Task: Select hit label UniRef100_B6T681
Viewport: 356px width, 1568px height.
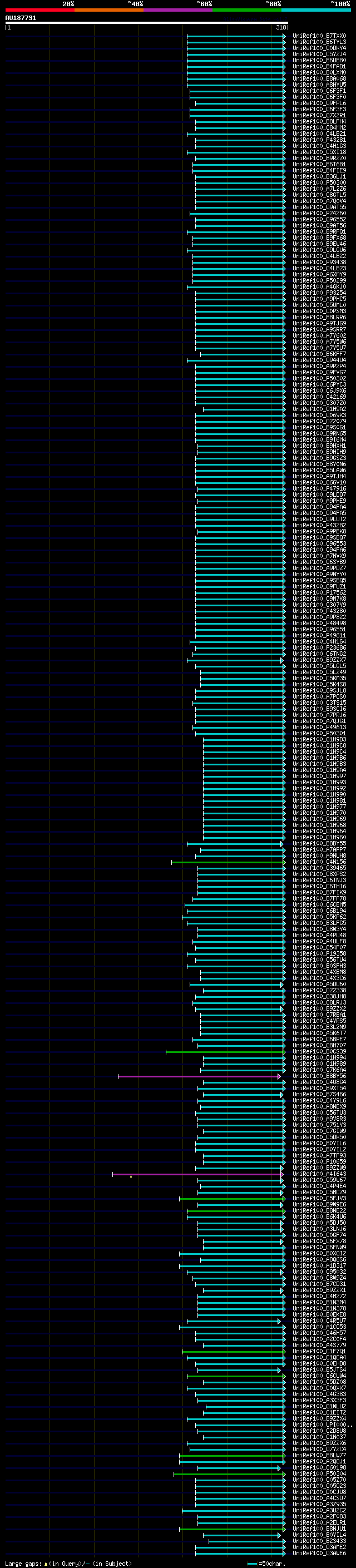Action: coord(319,164)
